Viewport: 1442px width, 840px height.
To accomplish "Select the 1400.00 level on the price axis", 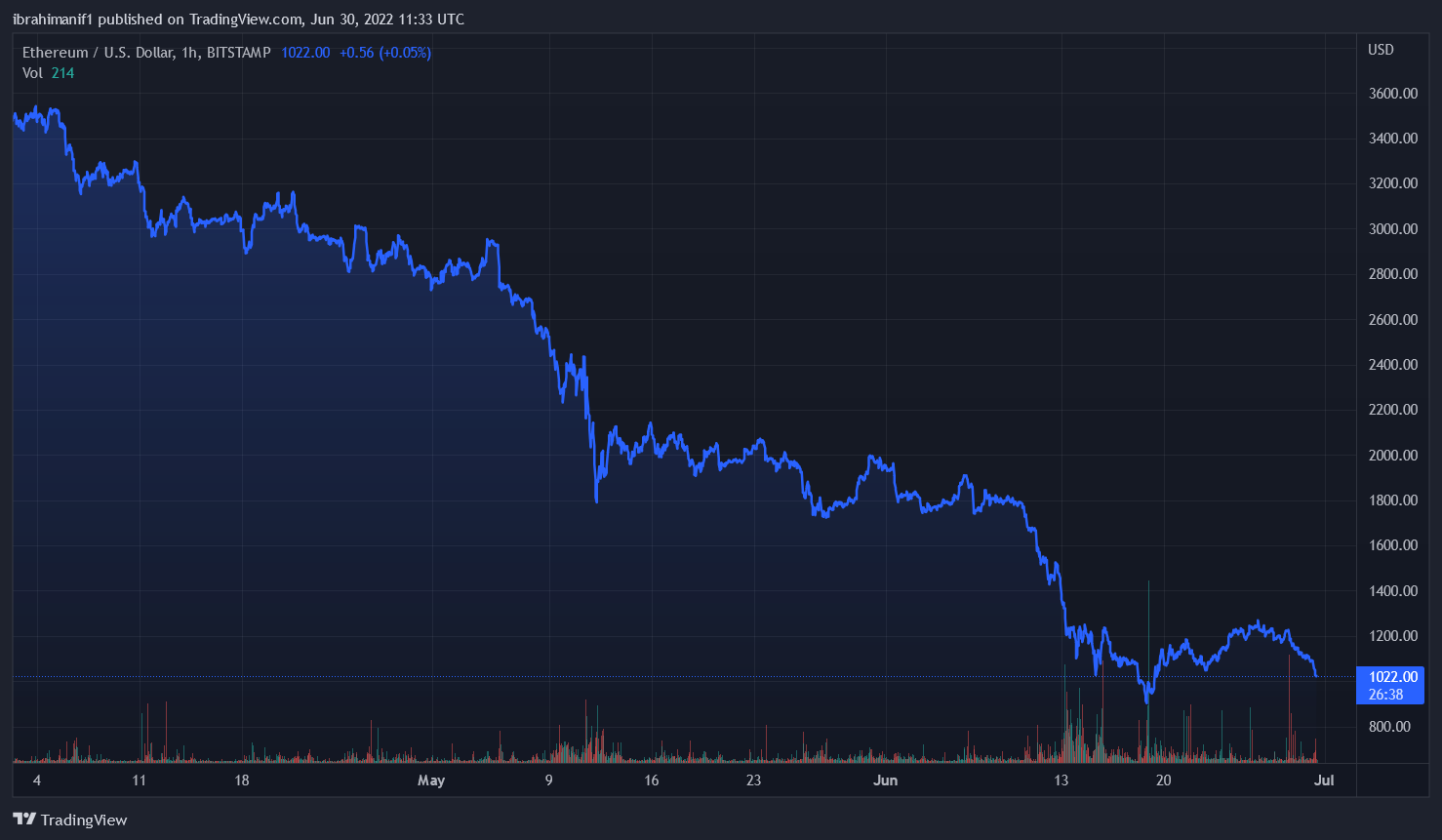I will (x=1393, y=591).
